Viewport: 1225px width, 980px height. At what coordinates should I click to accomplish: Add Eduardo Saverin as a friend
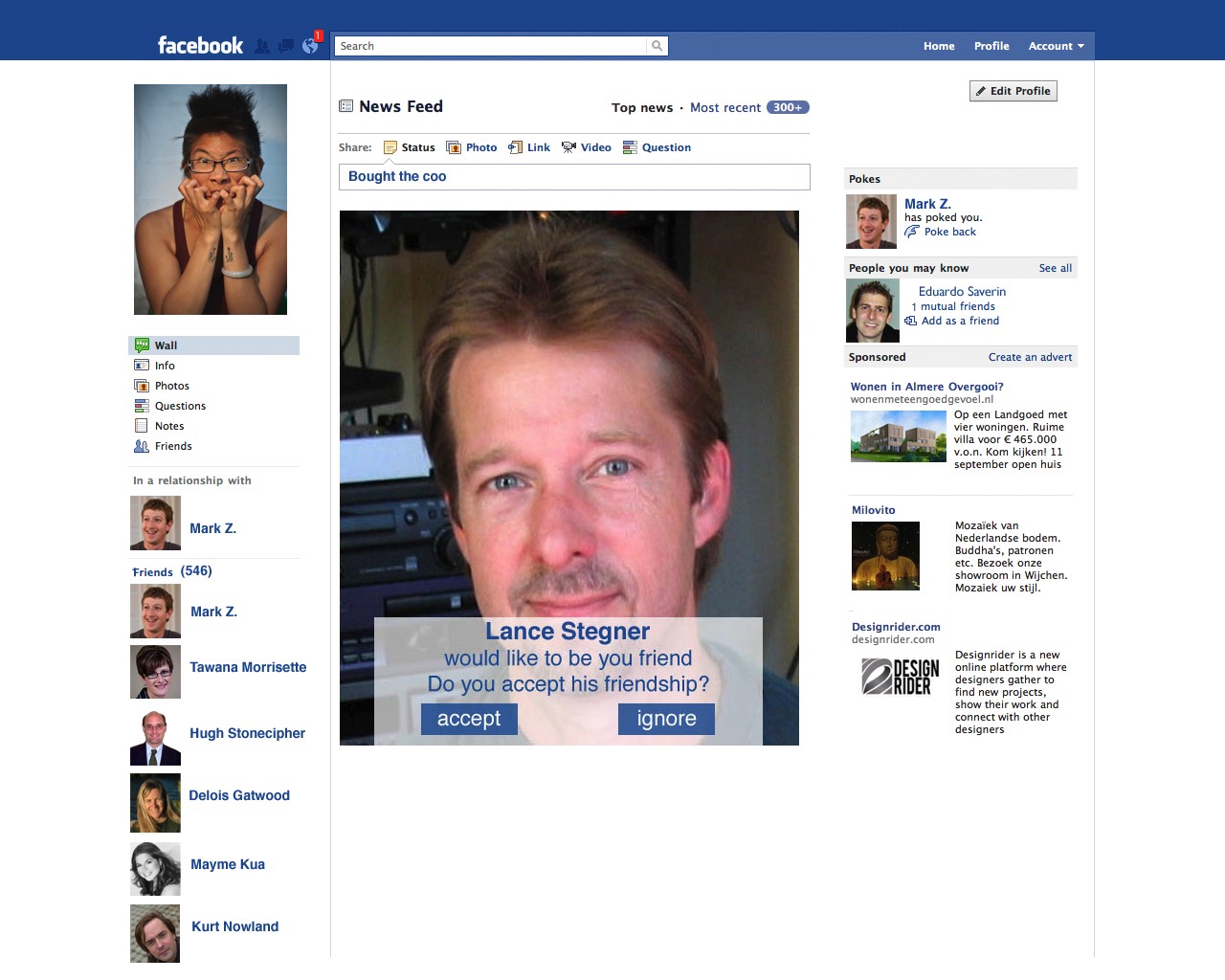[x=959, y=321]
